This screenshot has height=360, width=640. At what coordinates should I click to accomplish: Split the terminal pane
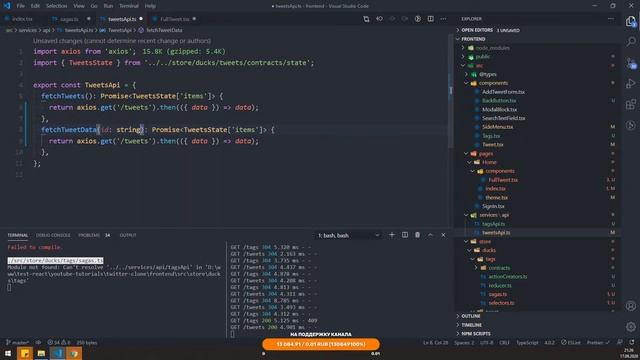click(x=405, y=235)
